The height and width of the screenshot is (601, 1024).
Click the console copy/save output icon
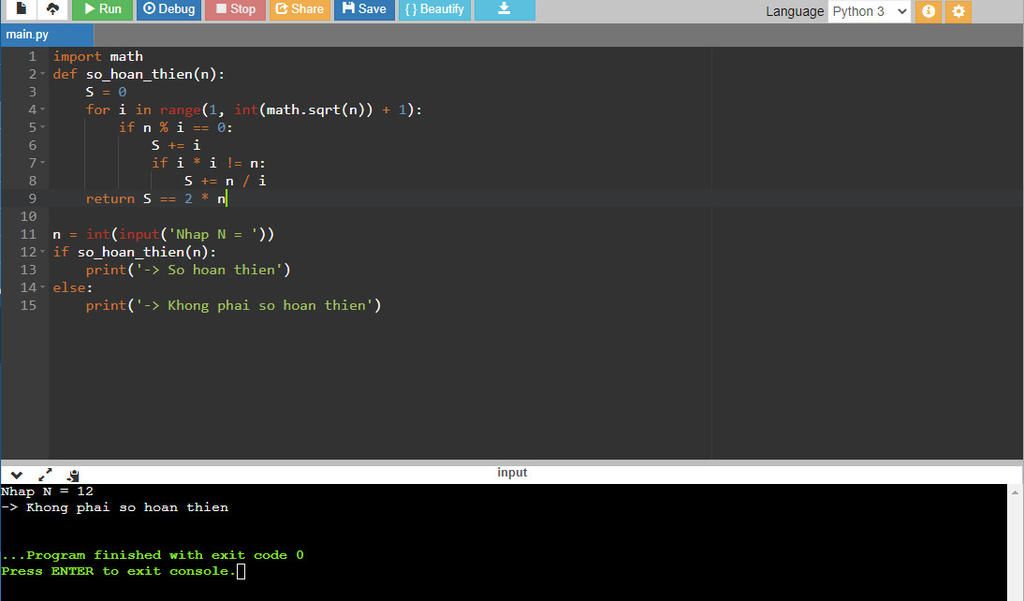tap(73, 475)
